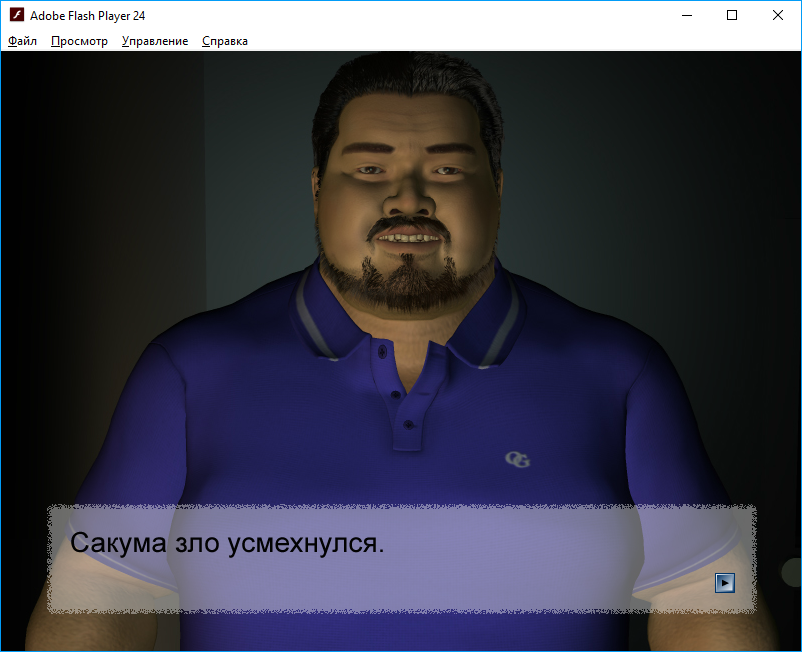Click the "Adobe Flash Player 24" title text

(x=88, y=16)
